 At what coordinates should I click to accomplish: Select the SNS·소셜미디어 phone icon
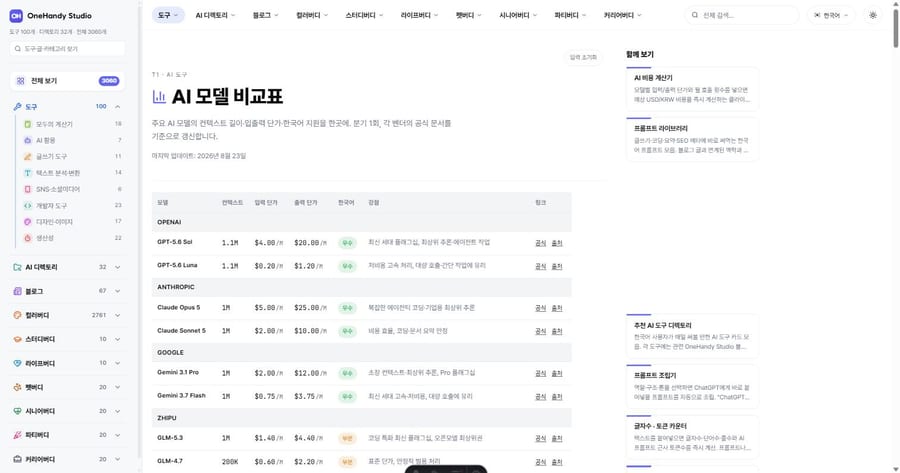tap(28, 189)
